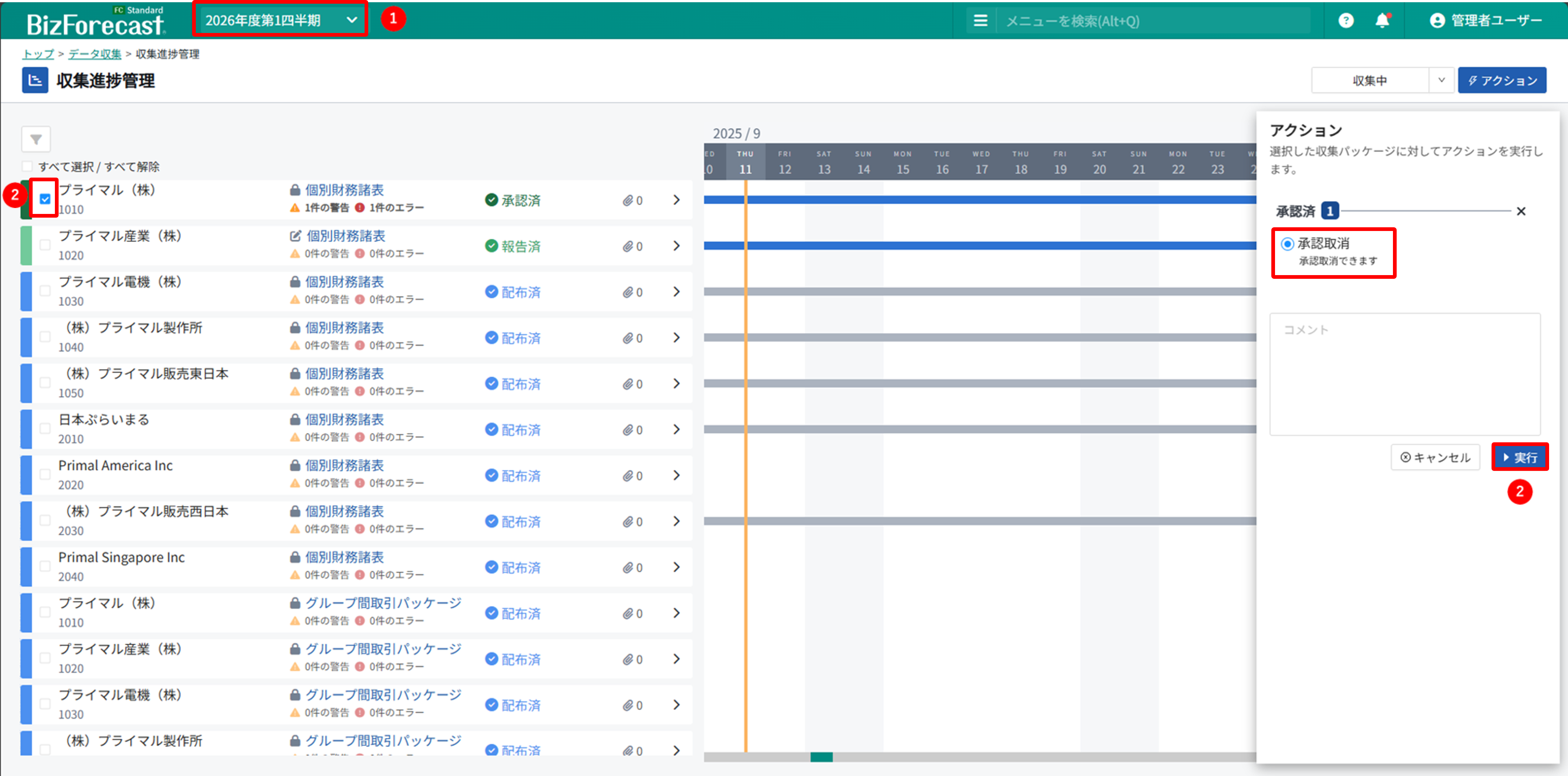The width and height of the screenshot is (1568, 776).
Task: Open the help question mark icon
Action: point(1346,21)
